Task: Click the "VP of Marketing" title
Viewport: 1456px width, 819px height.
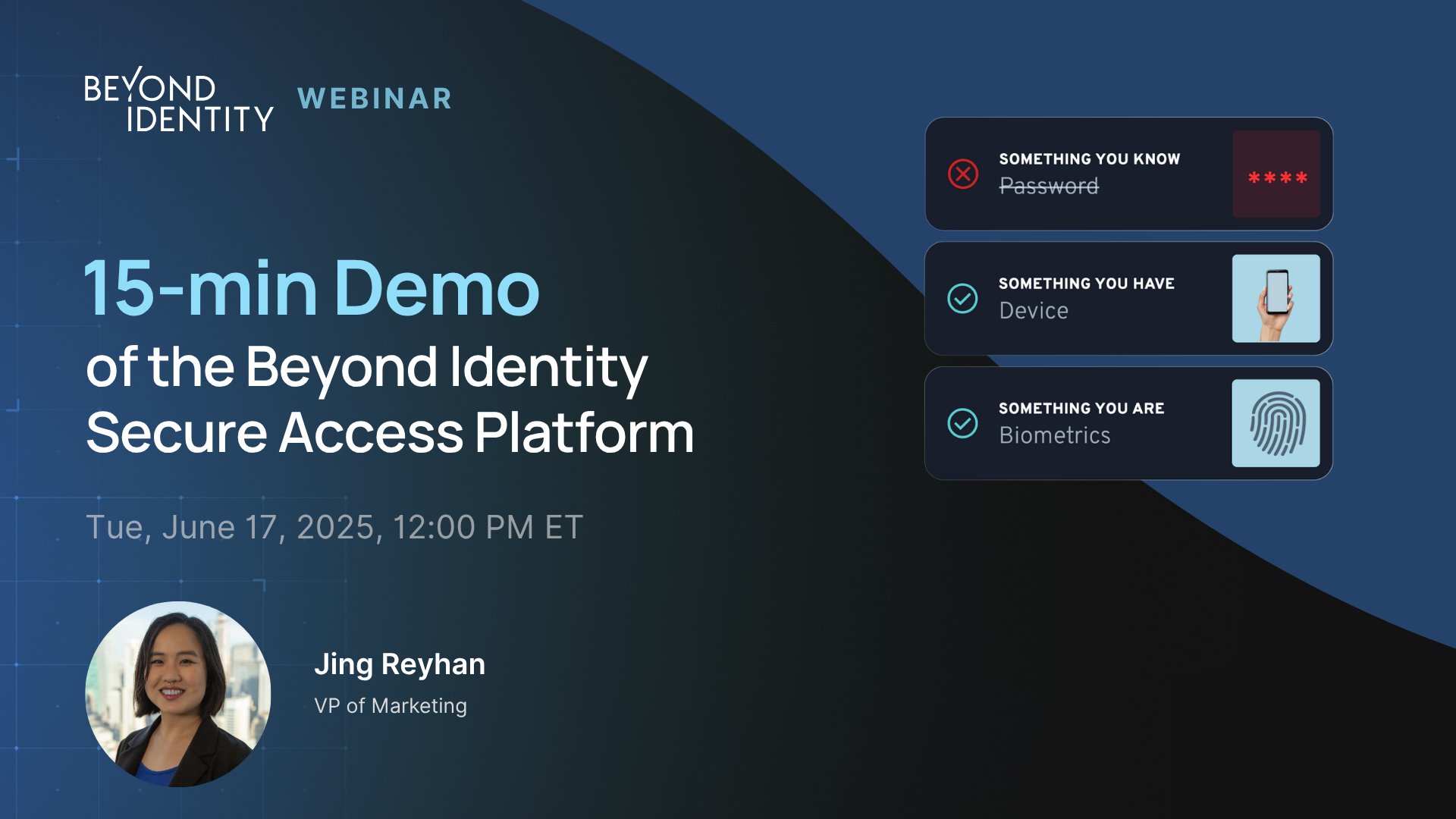Action: (391, 706)
